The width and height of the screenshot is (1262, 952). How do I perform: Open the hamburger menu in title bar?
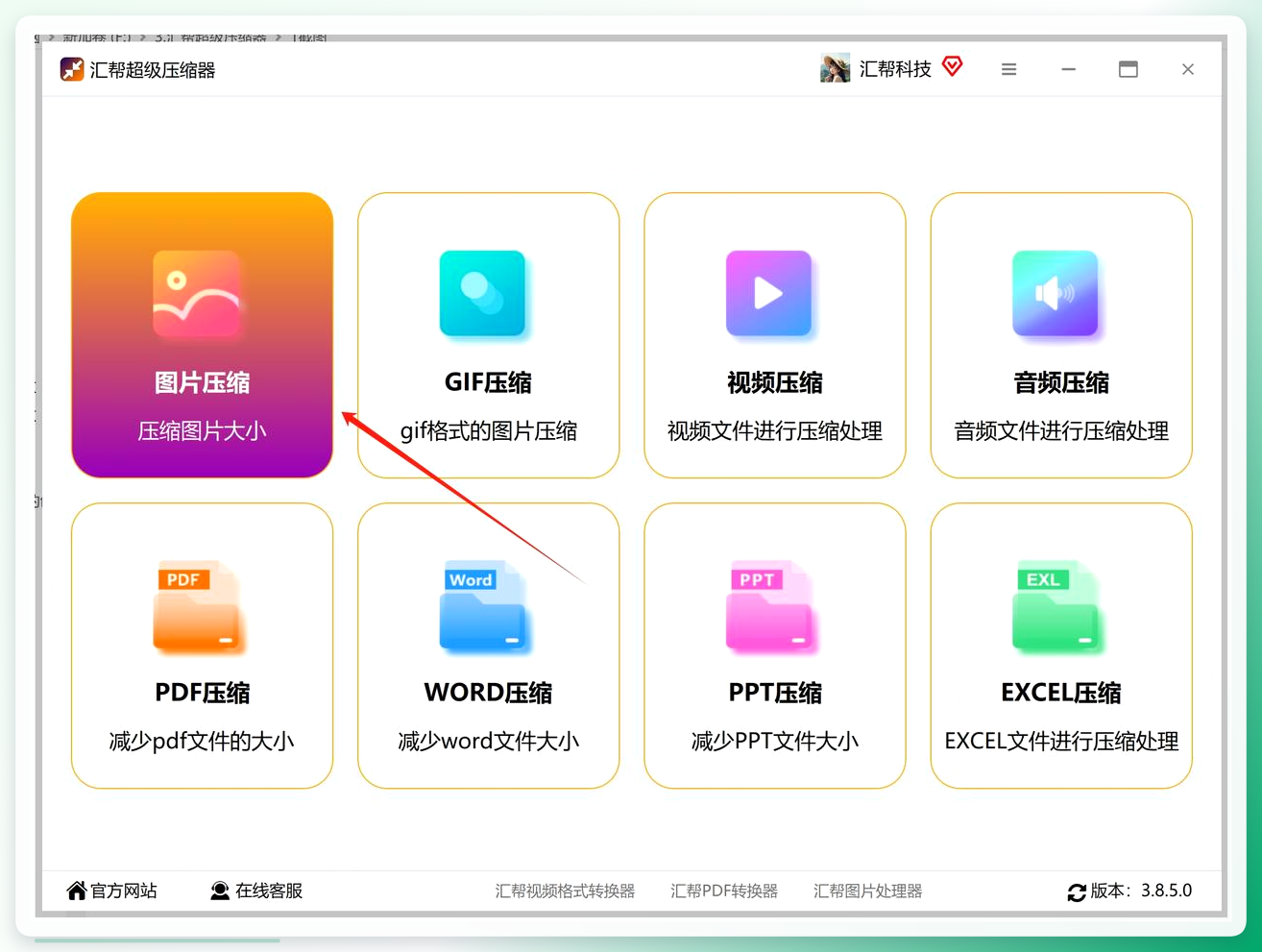point(1008,69)
